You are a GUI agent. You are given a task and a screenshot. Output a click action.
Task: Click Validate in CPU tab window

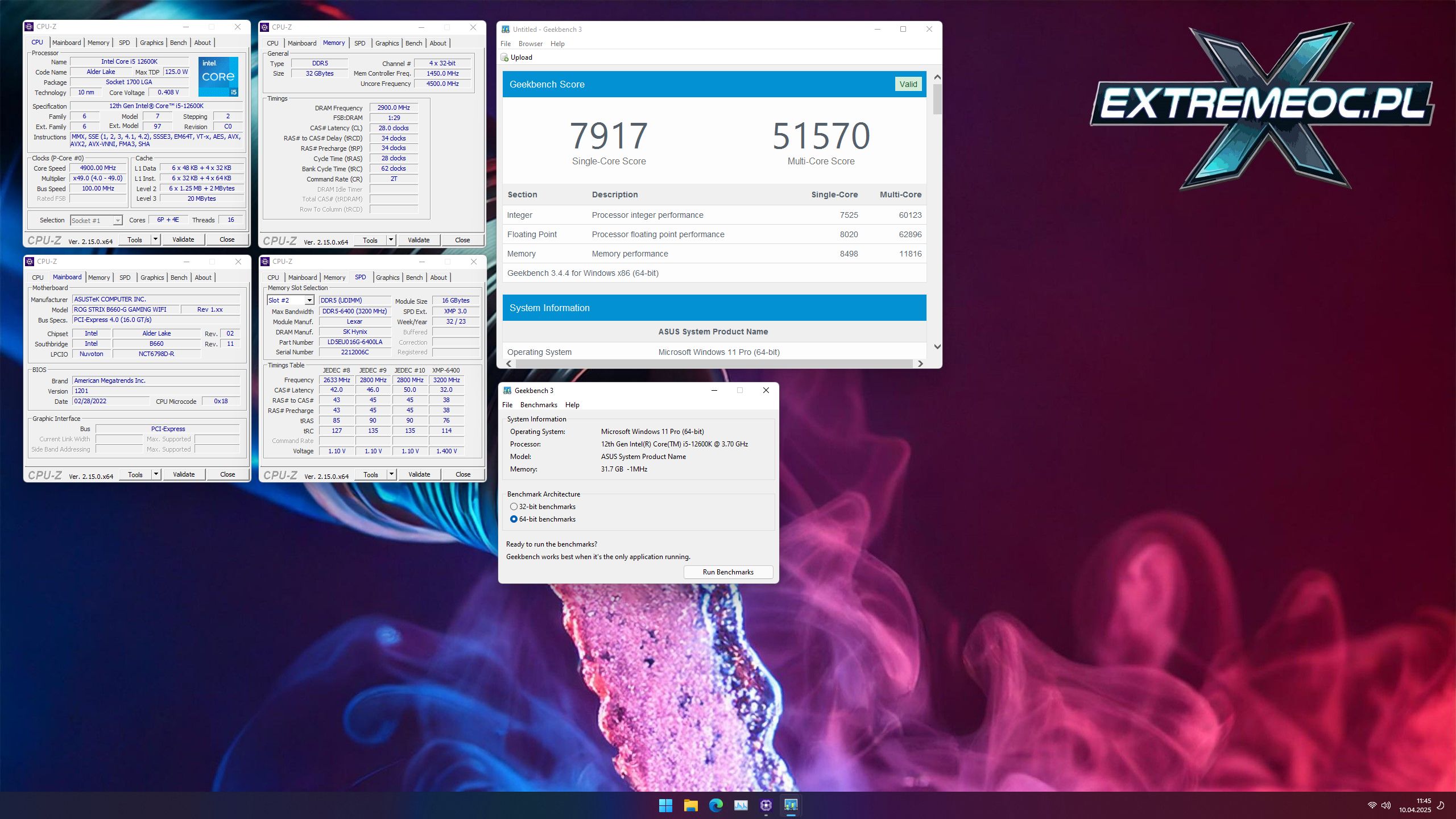(183, 239)
